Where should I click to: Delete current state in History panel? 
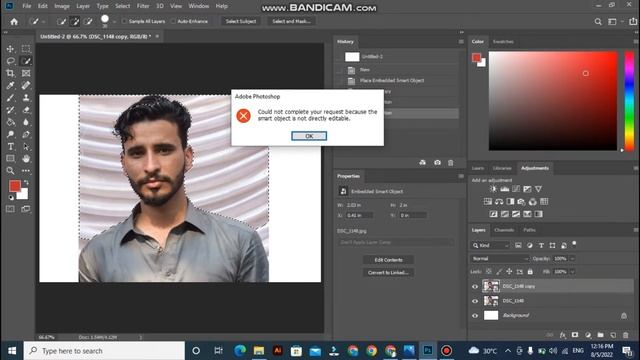pos(451,162)
